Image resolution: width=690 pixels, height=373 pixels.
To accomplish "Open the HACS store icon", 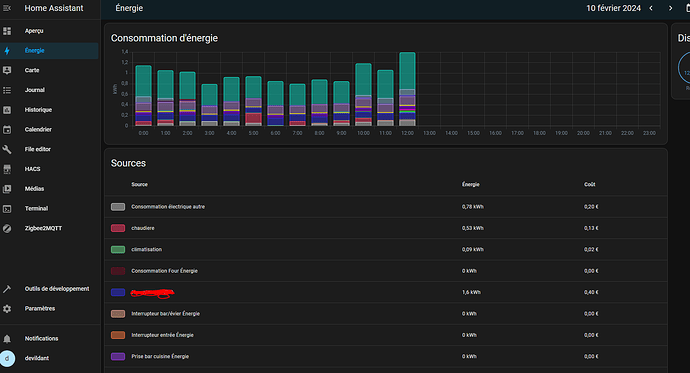I will coord(7,169).
